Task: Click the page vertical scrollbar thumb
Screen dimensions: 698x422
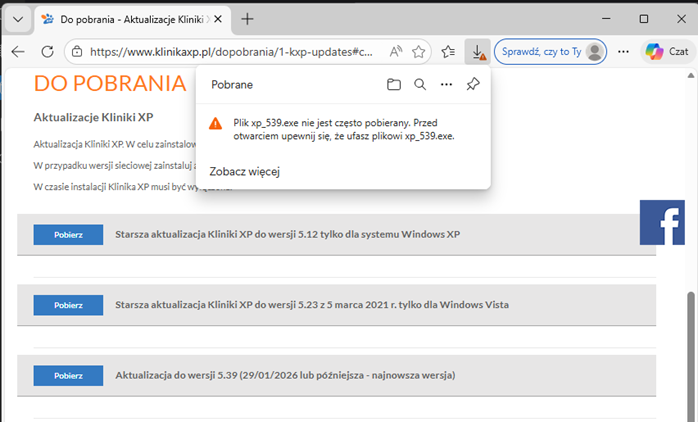Action: [690, 340]
